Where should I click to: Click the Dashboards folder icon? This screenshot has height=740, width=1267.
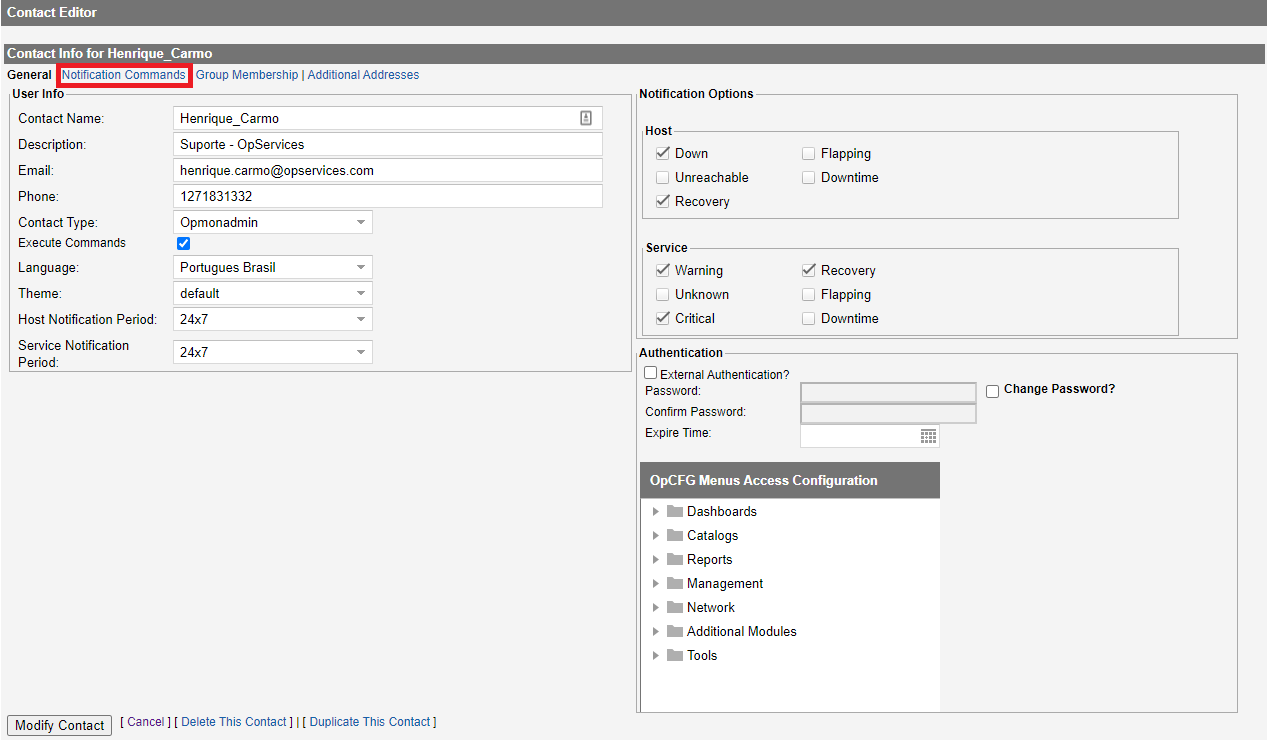(675, 512)
